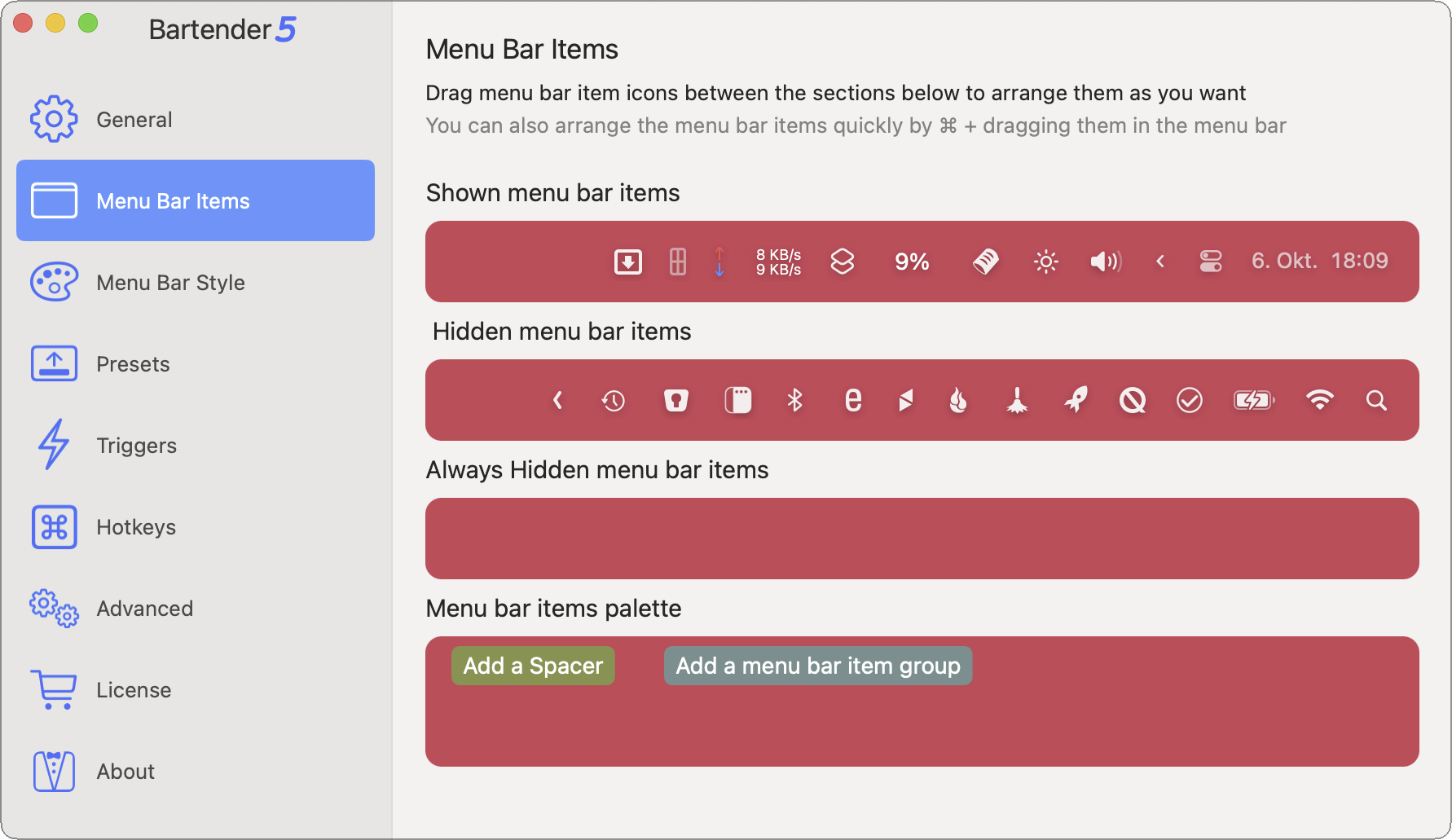This screenshot has width=1452, height=840.
Task: Select the volume speaker icon
Action: click(x=1106, y=262)
